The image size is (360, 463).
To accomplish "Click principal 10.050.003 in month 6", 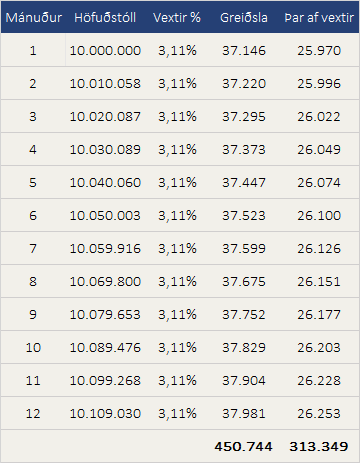I will coord(105,216).
